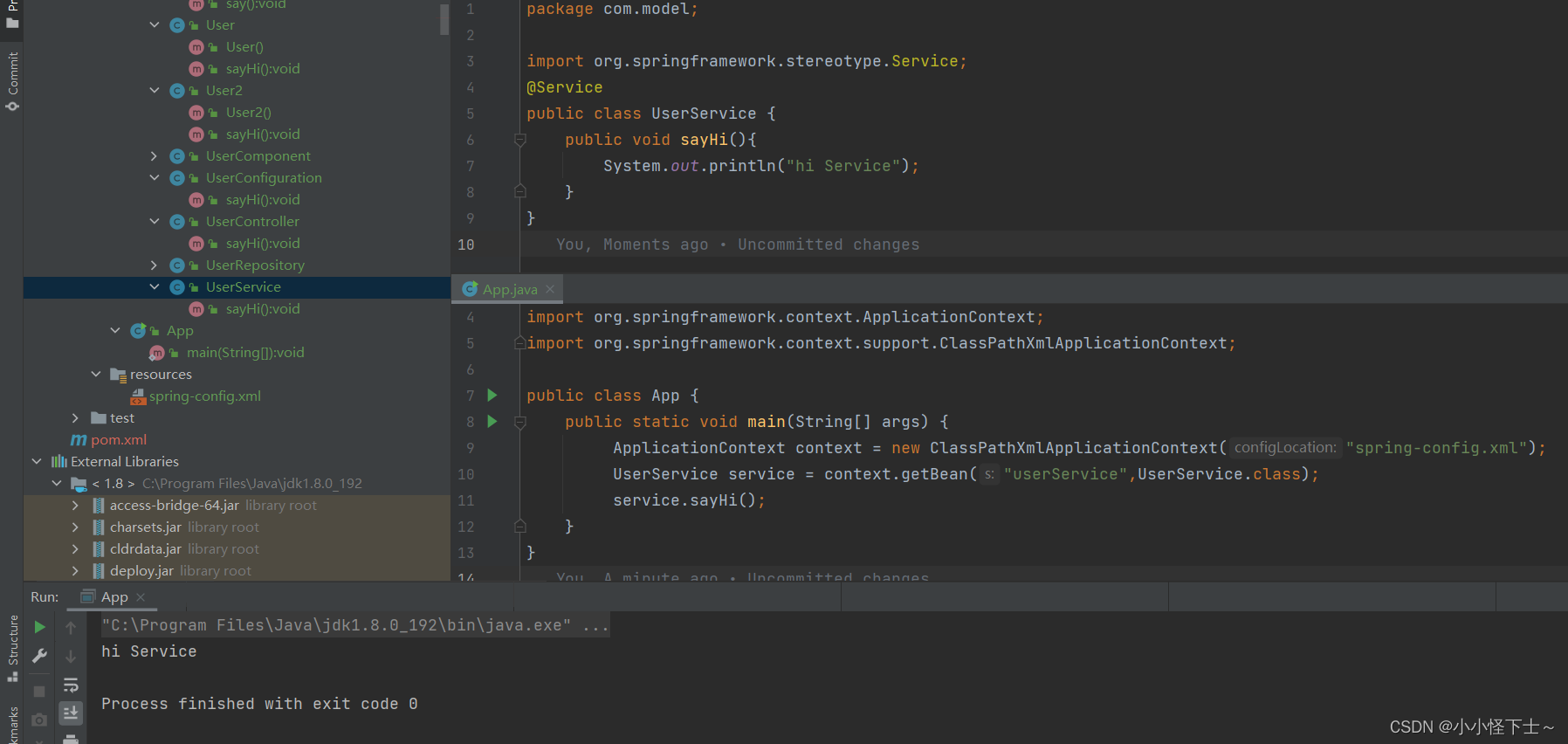Click method icon beside main(String[]):void
Viewport: 1568px width, 744px height.
click(157, 353)
